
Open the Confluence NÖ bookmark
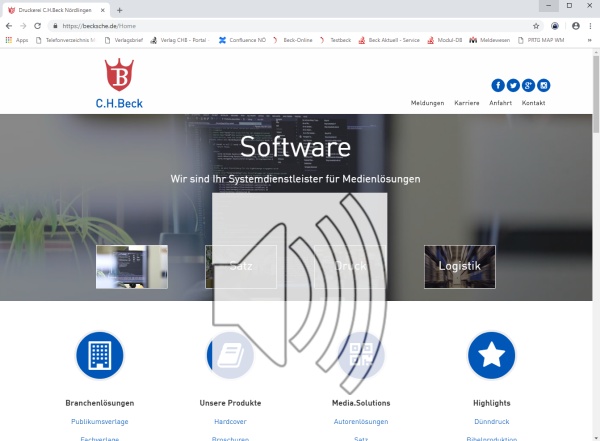pyautogui.click(x=242, y=40)
